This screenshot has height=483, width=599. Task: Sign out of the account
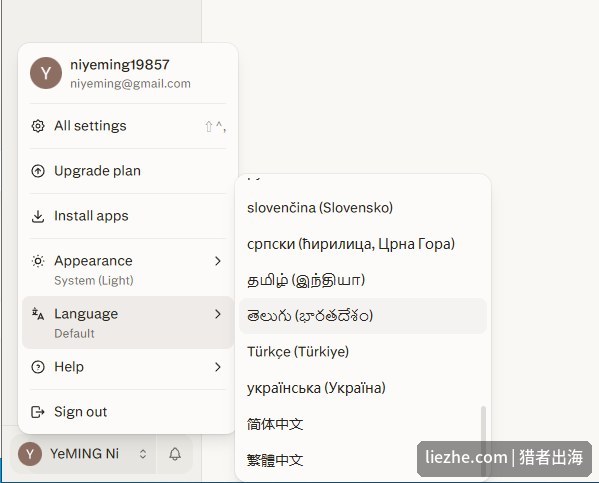click(128, 412)
